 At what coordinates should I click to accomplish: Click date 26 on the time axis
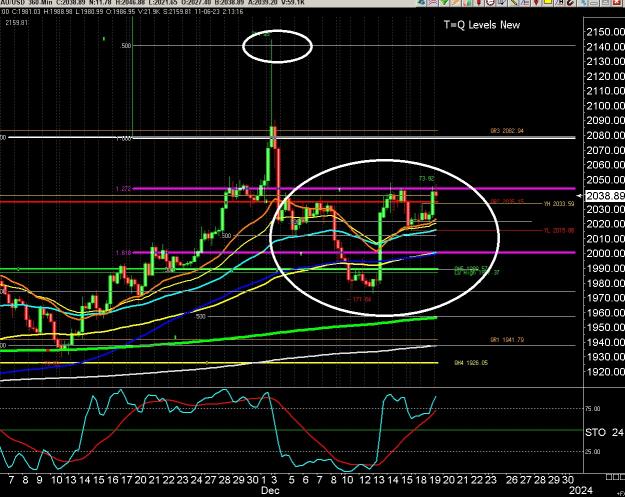coord(512,480)
